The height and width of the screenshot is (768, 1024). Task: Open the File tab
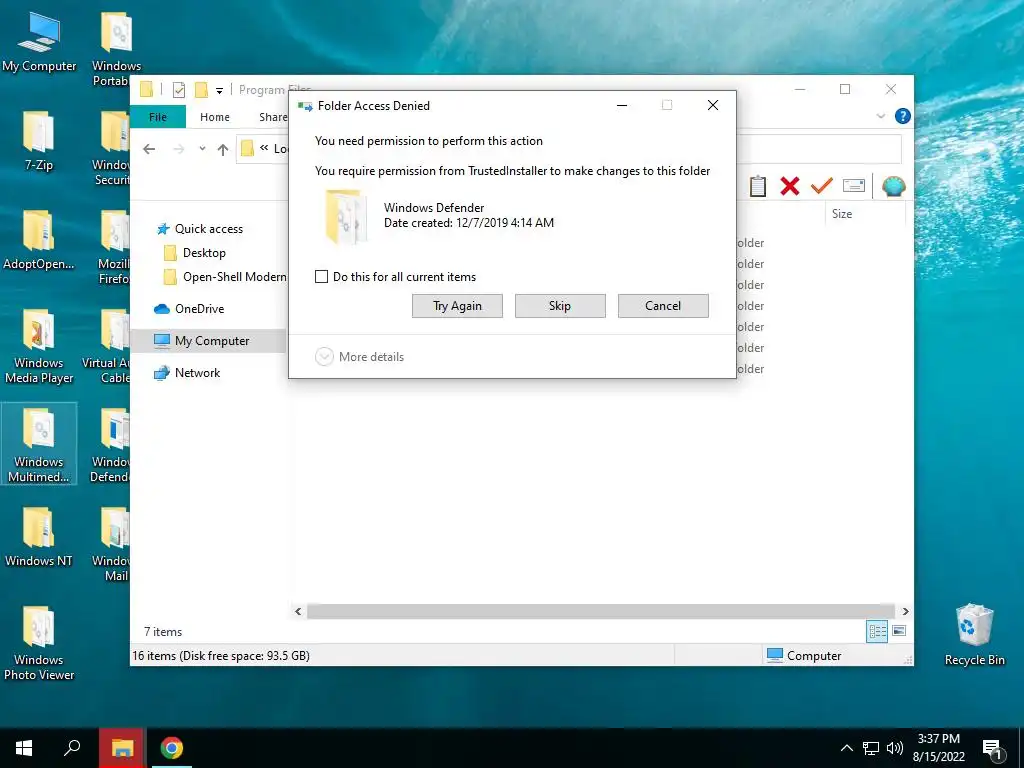pos(158,117)
